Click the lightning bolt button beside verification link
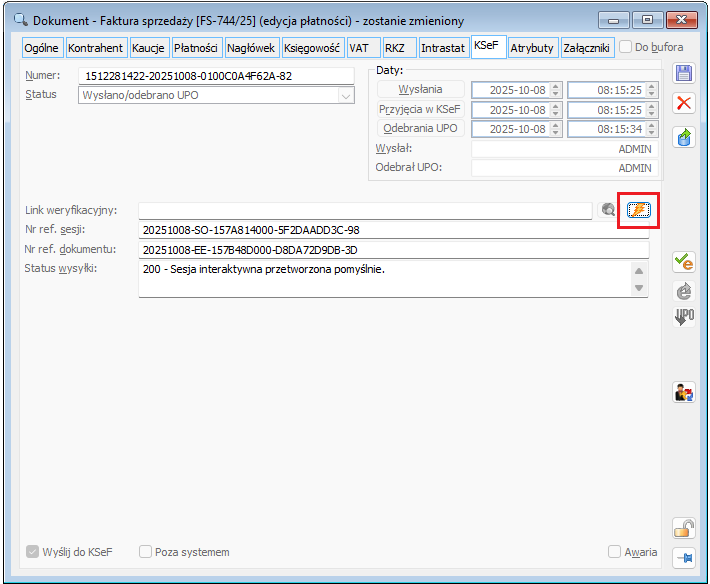 (x=638, y=210)
